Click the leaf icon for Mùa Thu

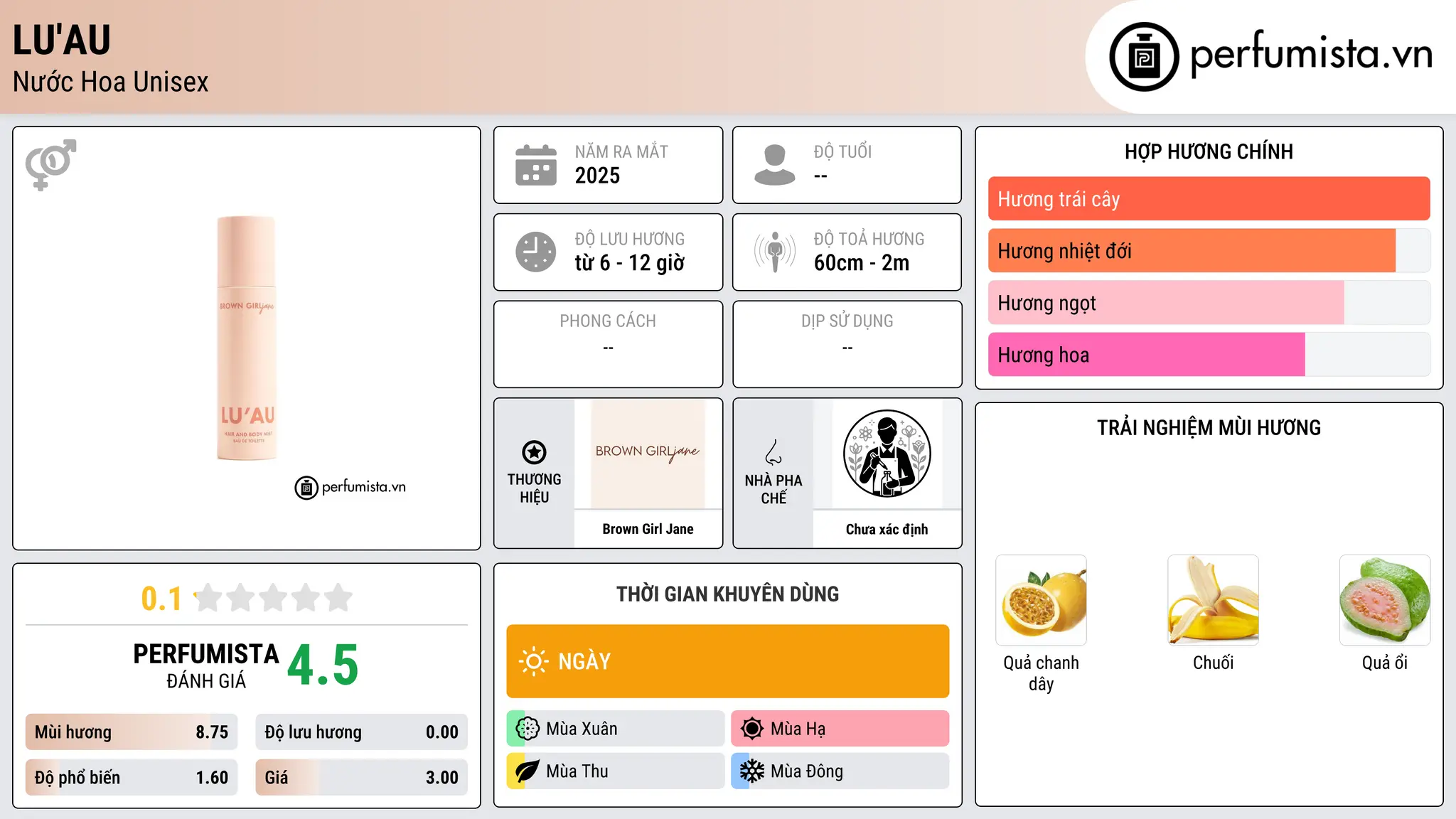click(x=528, y=771)
